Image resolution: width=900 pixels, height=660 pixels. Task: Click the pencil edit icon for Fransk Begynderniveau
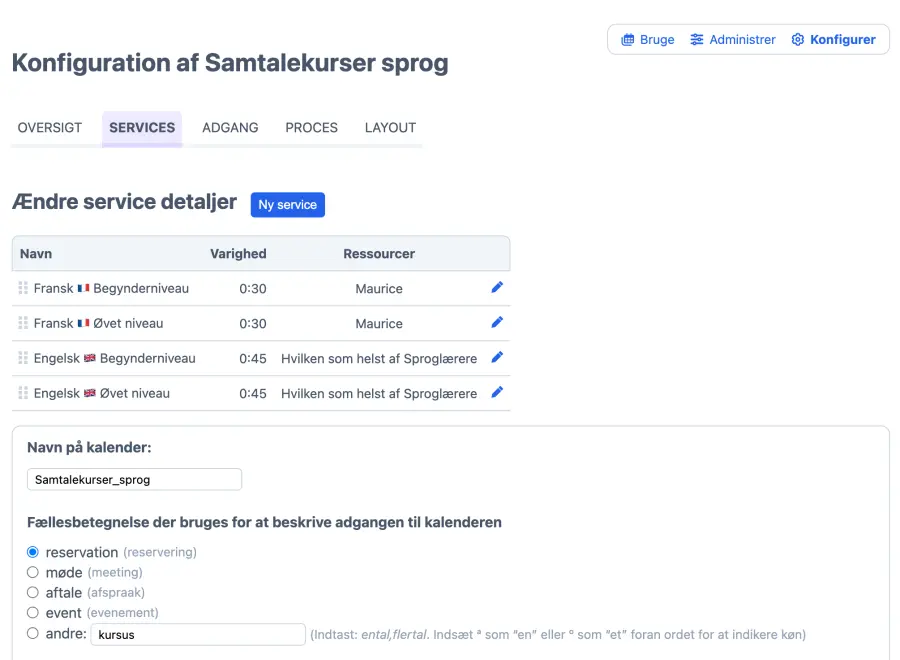[x=497, y=288]
